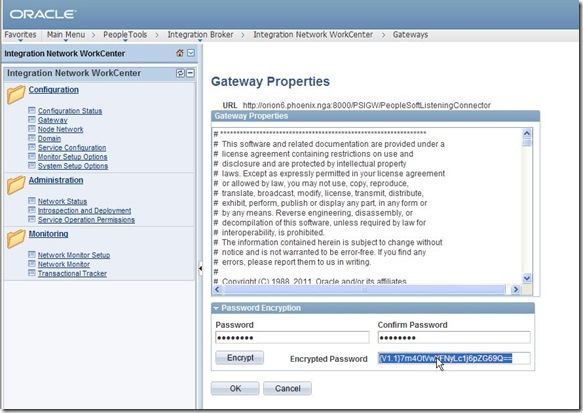The image size is (583, 413).
Task: Click the page icon beside Monitor Setup Options
Action: [32, 157]
